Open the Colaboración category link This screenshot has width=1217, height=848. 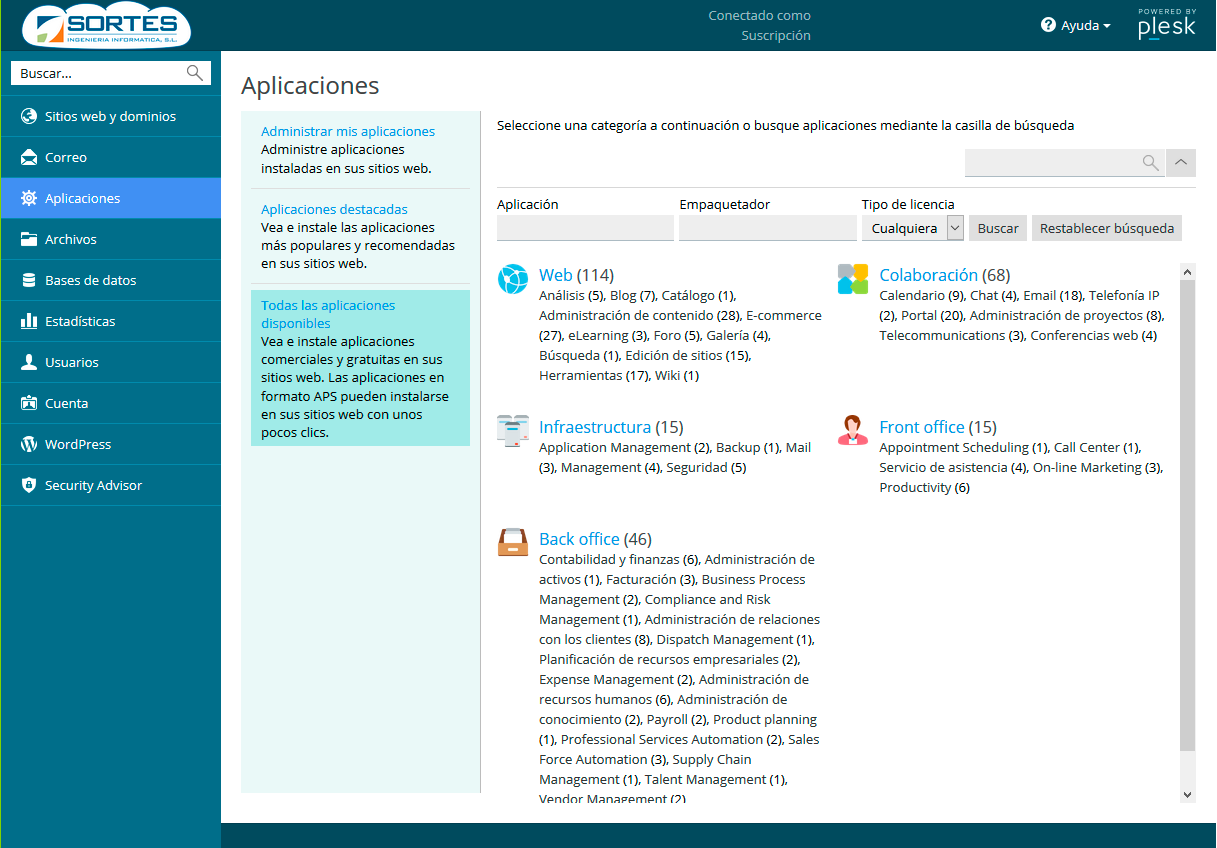click(928, 275)
